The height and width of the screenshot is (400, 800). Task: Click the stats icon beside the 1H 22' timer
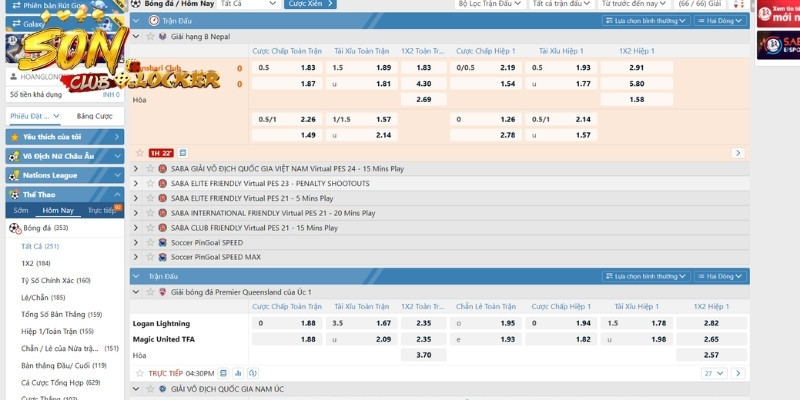tap(182, 153)
